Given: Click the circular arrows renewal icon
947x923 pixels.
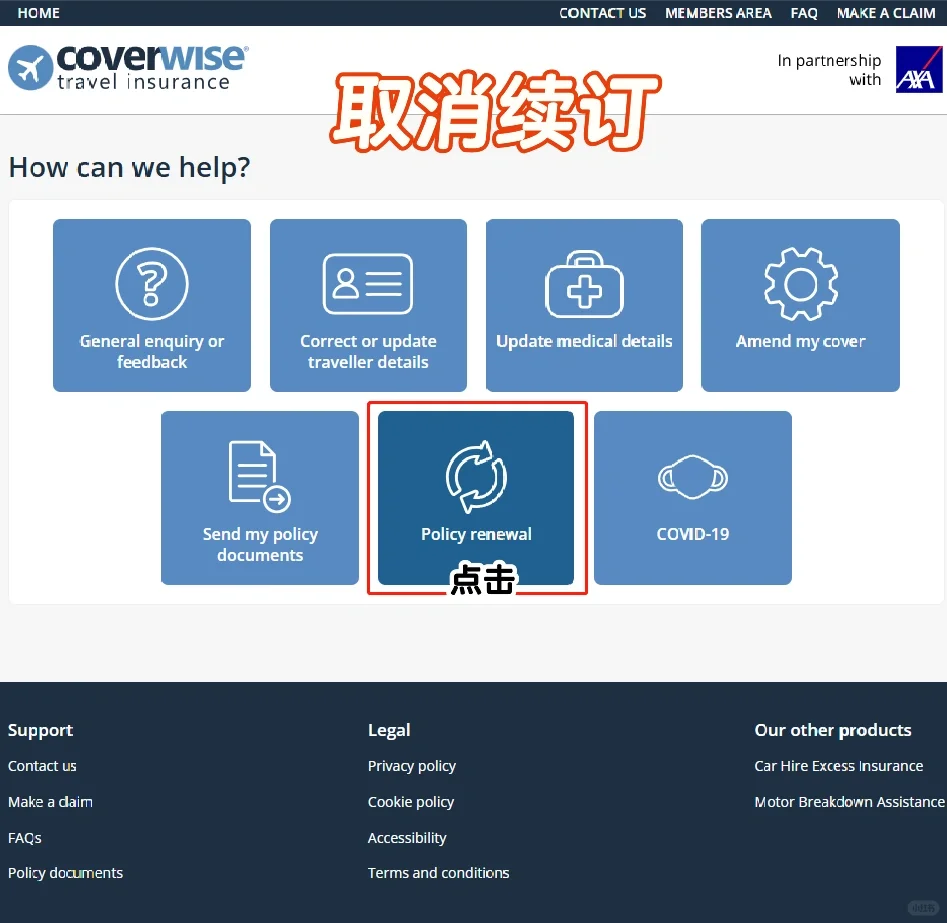Looking at the screenshot, I should click(477, 477).
